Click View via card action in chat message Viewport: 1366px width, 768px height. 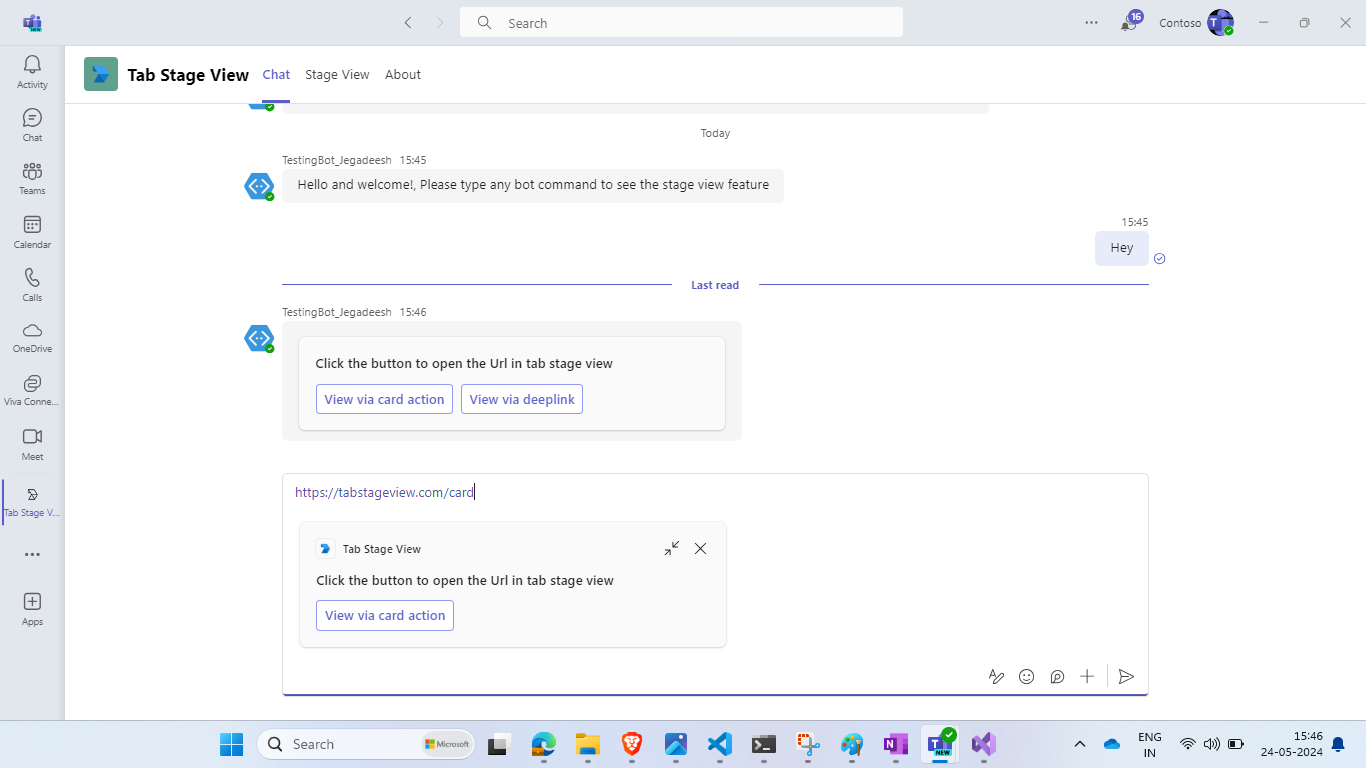(384, 399)
